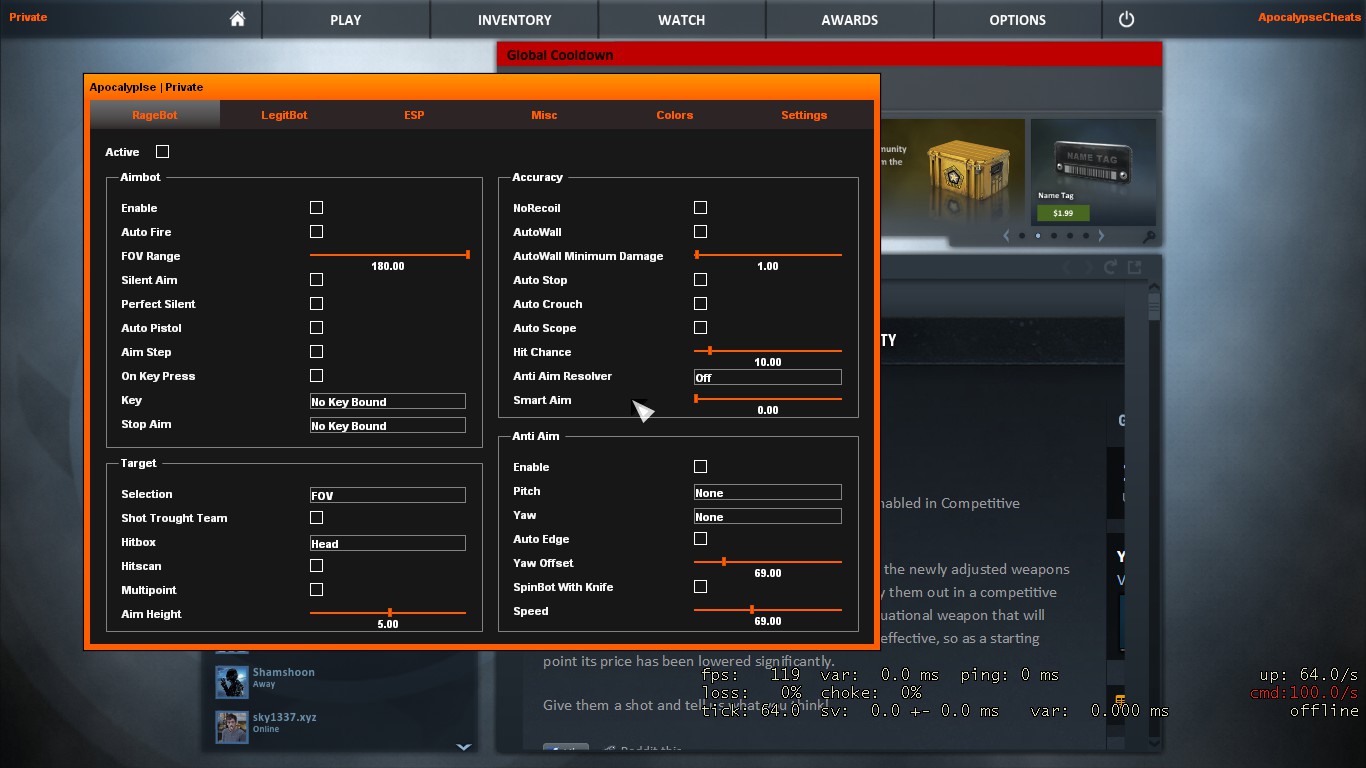Click the $1.99 Name Tag price button
Screen dimensions: 1366x768
tap(1063, 213)
